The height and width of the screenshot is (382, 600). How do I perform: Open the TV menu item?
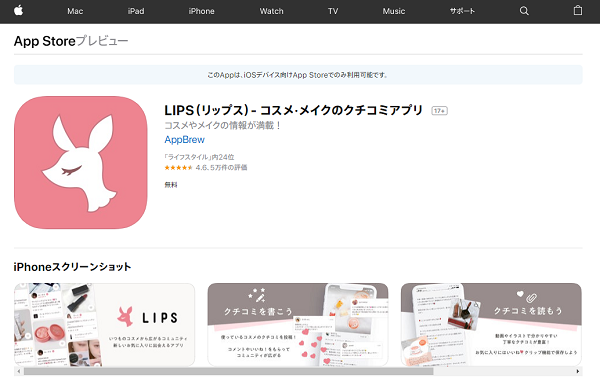pyautogui.click(x=333, y=11)
